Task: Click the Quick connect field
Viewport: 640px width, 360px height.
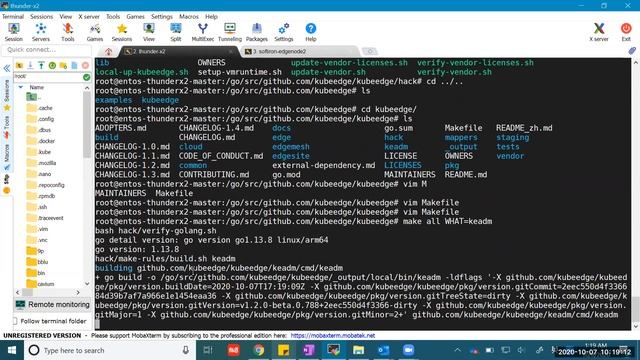Action: pos(47,49)
